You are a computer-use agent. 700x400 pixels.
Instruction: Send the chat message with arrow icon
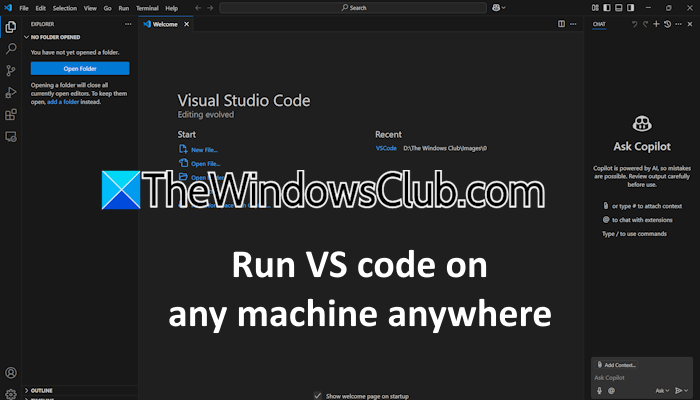(x=678, y=391)
